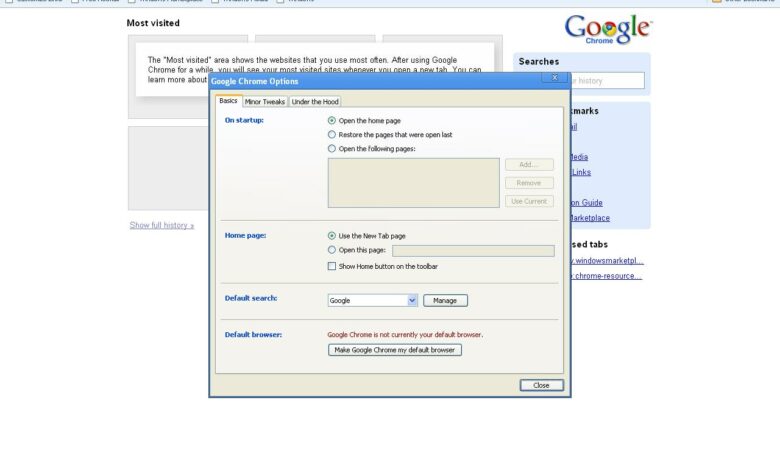Image resolution: width=780 pixels, height=470 pixels.
Task: Open the Show full history link
Action: tap(162, 225)
